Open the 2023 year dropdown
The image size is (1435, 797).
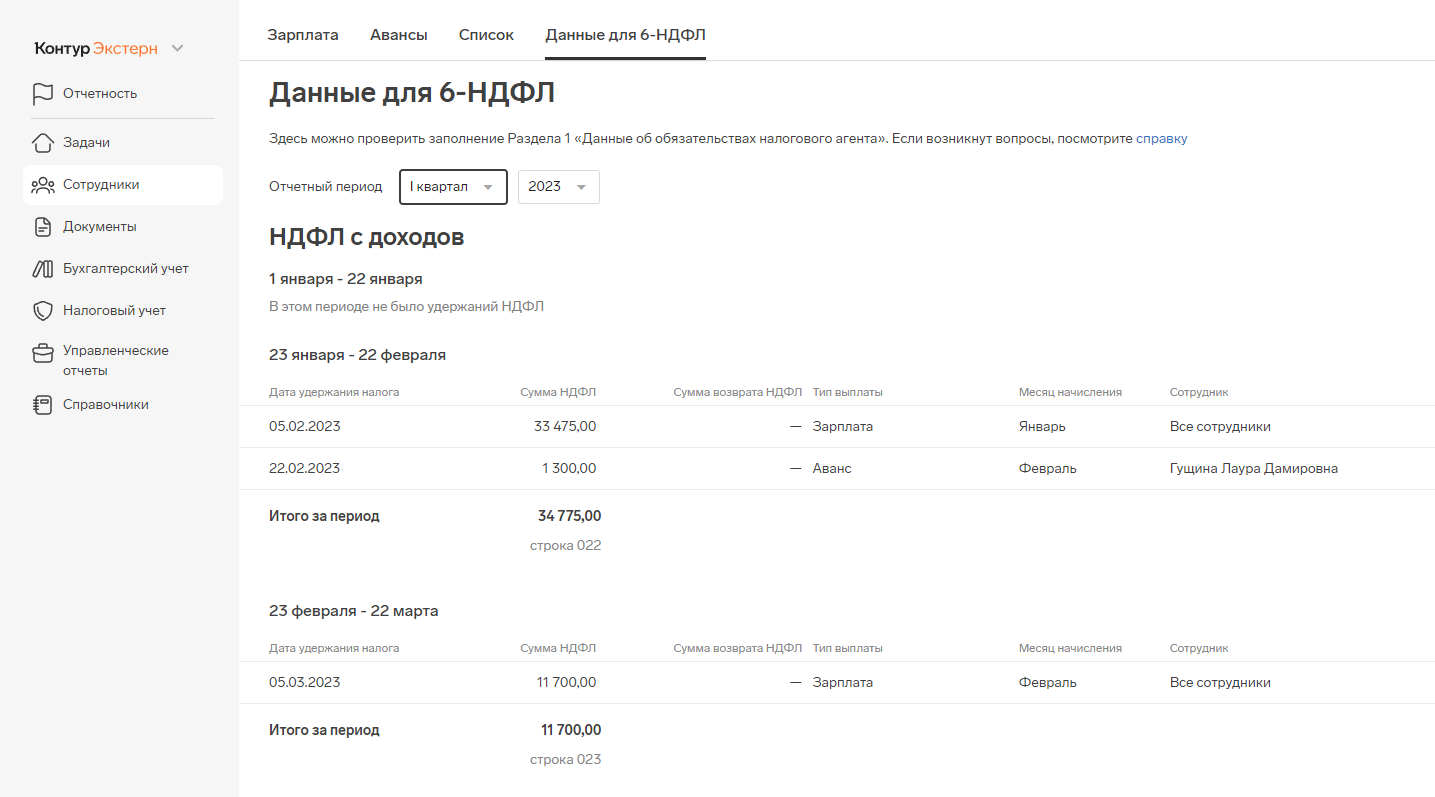(x=558, y=187)
